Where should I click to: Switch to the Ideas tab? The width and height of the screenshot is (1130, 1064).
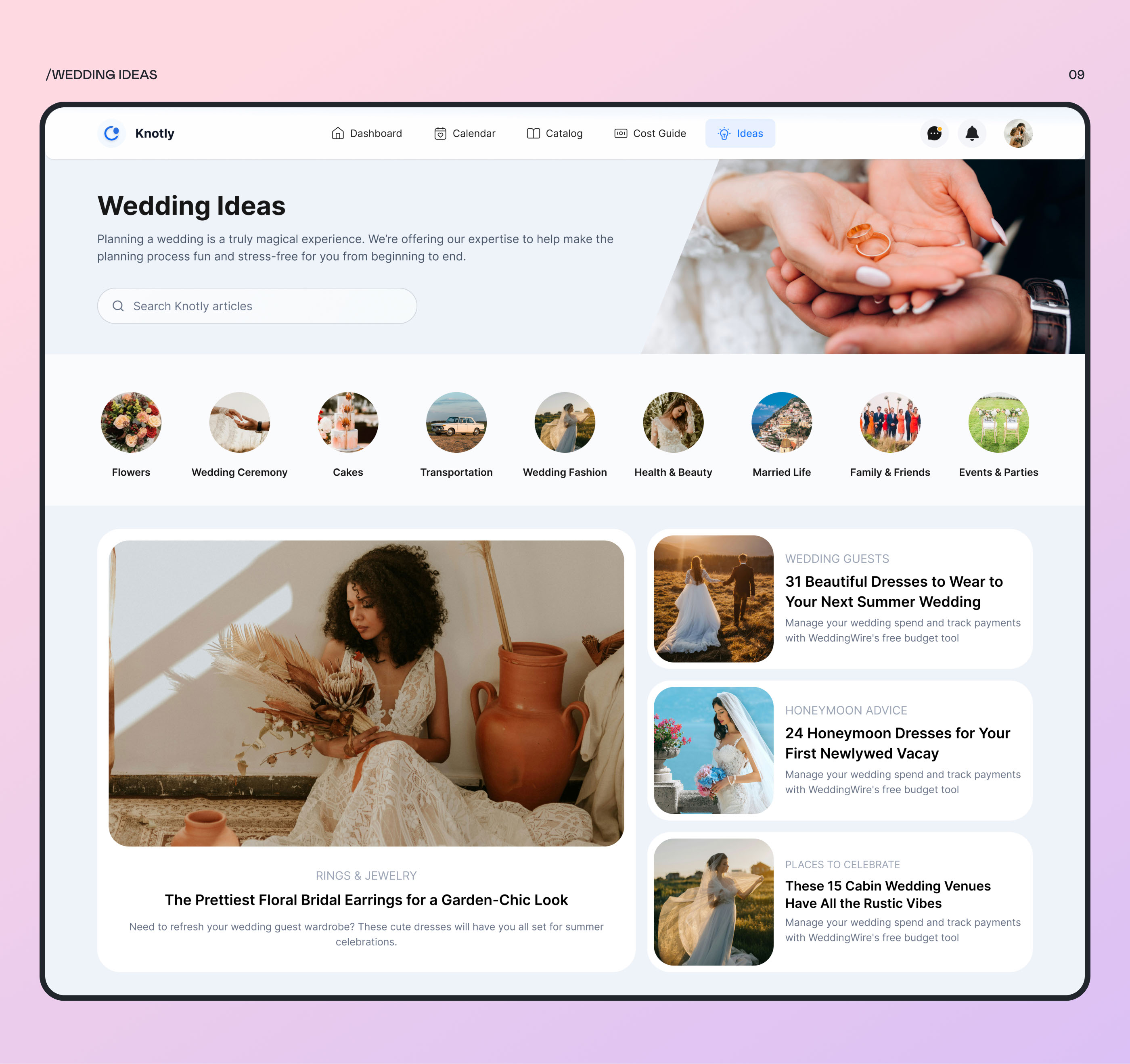coord(740,133)
